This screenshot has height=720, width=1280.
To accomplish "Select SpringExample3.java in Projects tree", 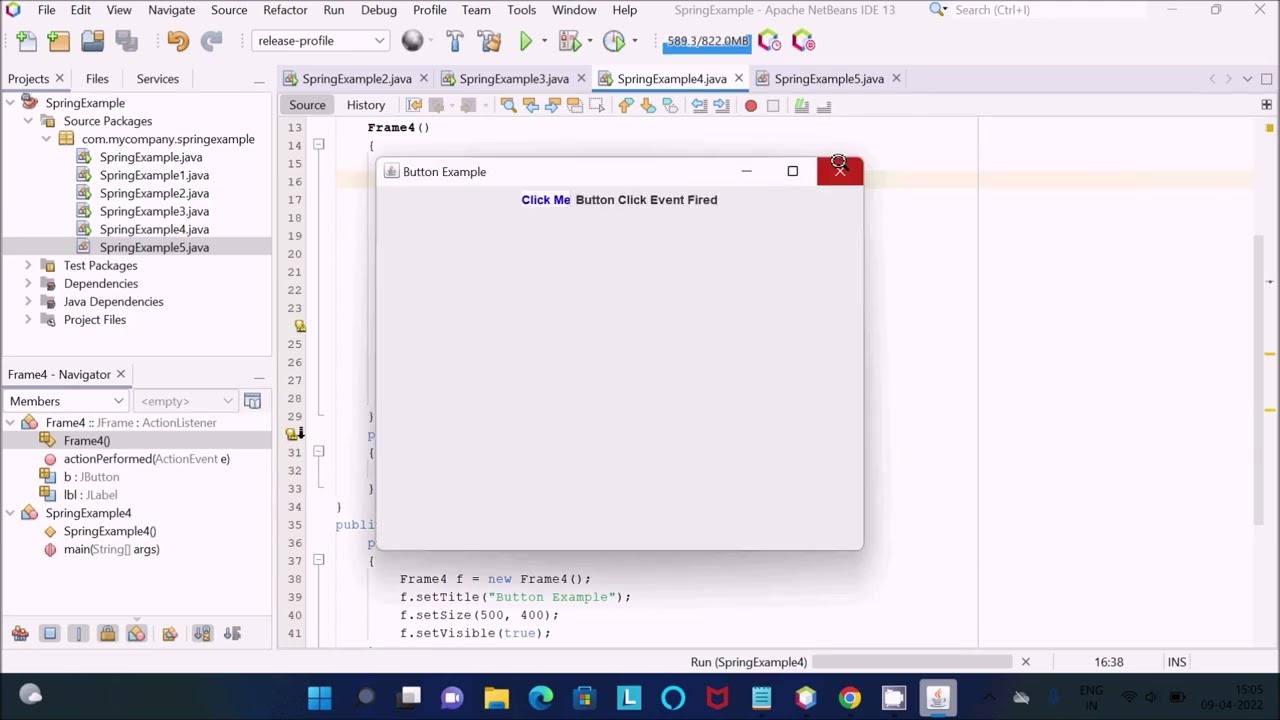I will [x=154, y=211].
